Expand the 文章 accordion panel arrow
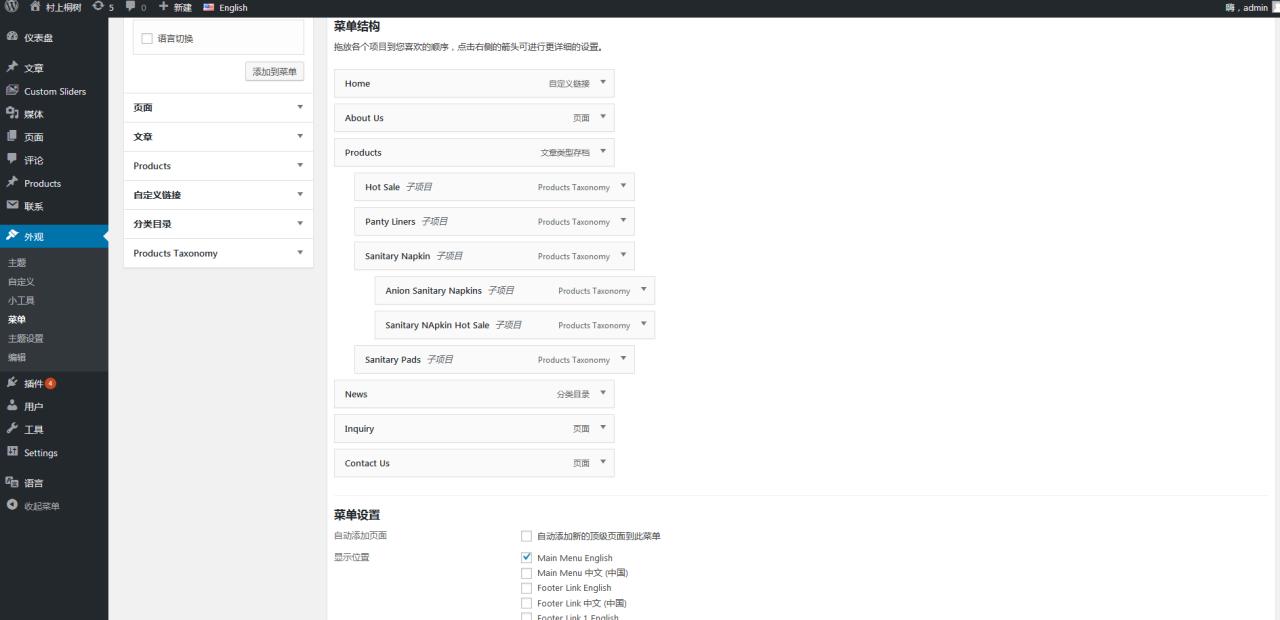 tap(300, 136)
